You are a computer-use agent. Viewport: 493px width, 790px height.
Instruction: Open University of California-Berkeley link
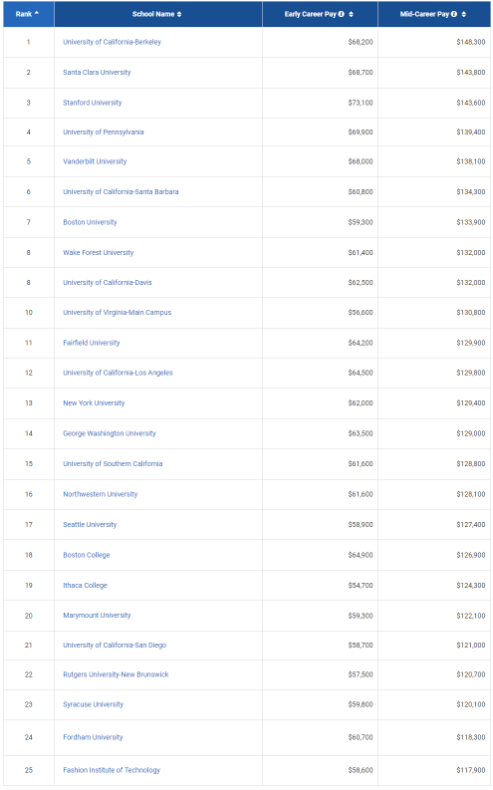(112, 42)
